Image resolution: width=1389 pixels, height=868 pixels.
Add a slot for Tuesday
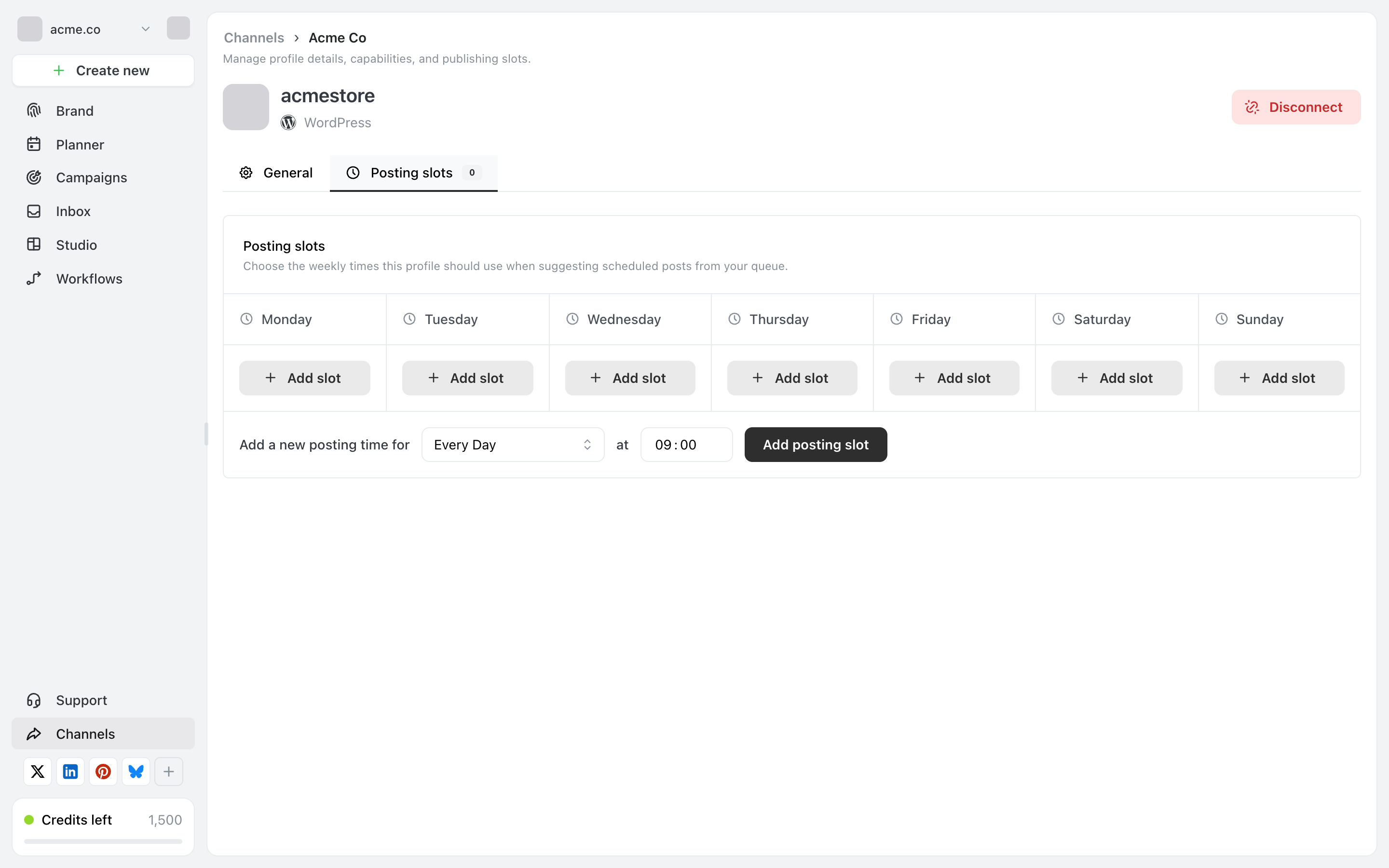pyautogui.click(x=467, y=378)
